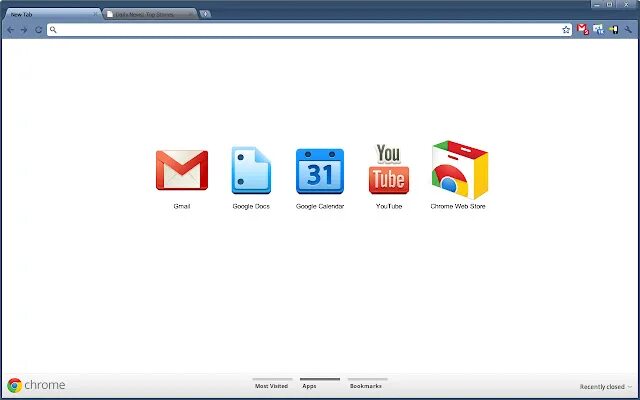Open the Gmail checker extension icon
Screen dimensions: 640x400
point(582,29)
